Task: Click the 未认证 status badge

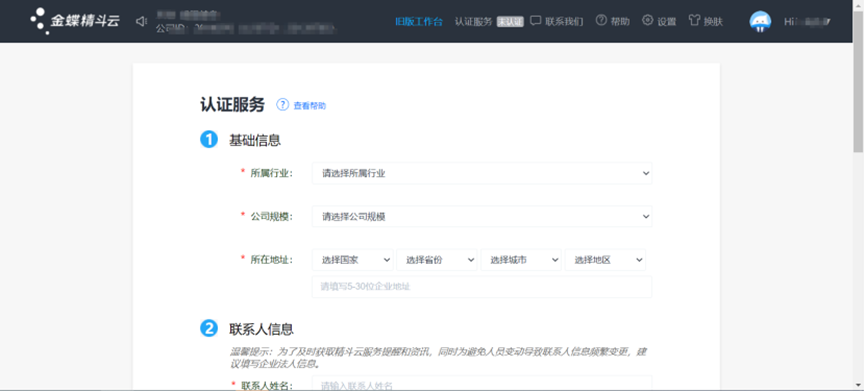Action: 510,22
